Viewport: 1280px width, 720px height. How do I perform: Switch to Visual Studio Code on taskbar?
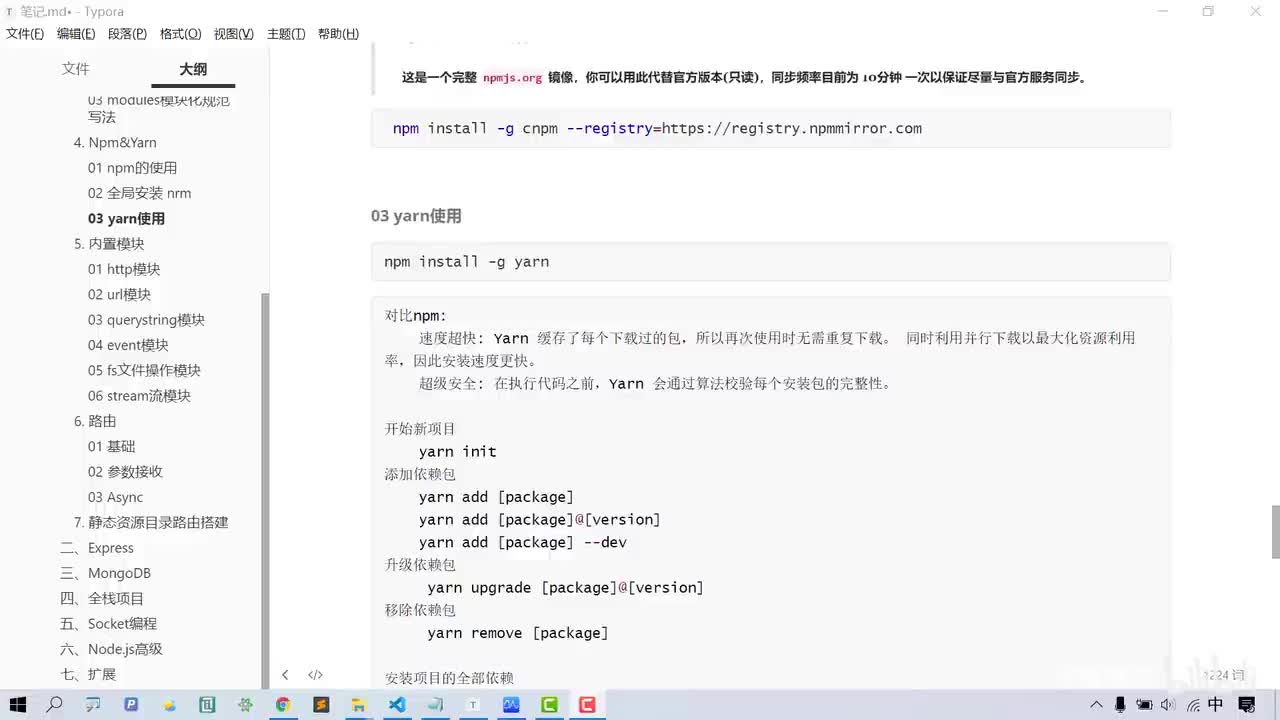point(397,705)
